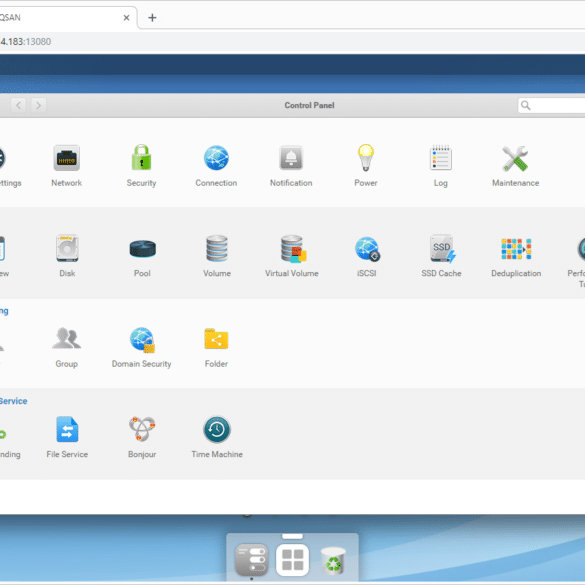The width and height of the screenshot is (585, 585).
Task: Go back with the left arrow button
Action: (x=18, y=105)
